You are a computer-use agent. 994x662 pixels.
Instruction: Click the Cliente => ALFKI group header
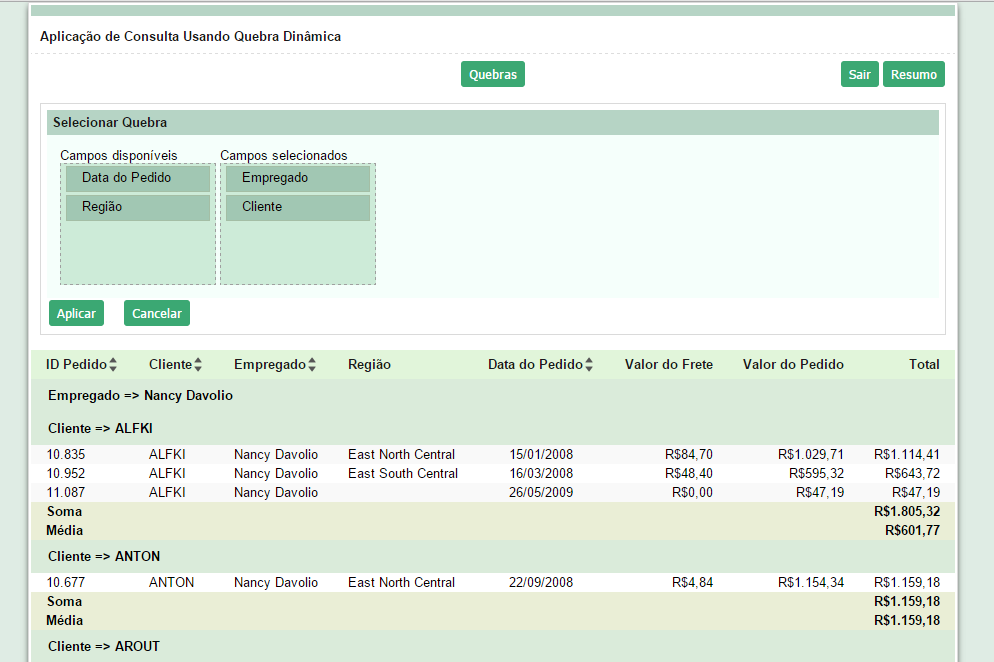[x=100, y=428]
